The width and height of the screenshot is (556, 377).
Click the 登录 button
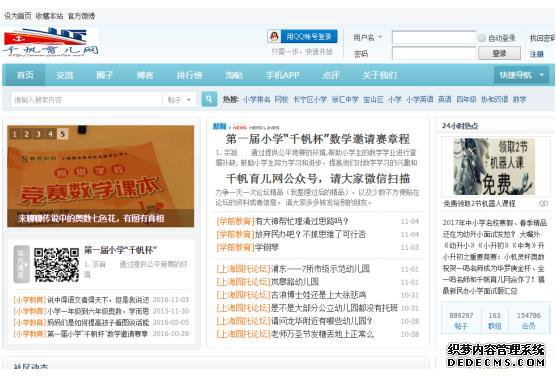tap(499, 54)
